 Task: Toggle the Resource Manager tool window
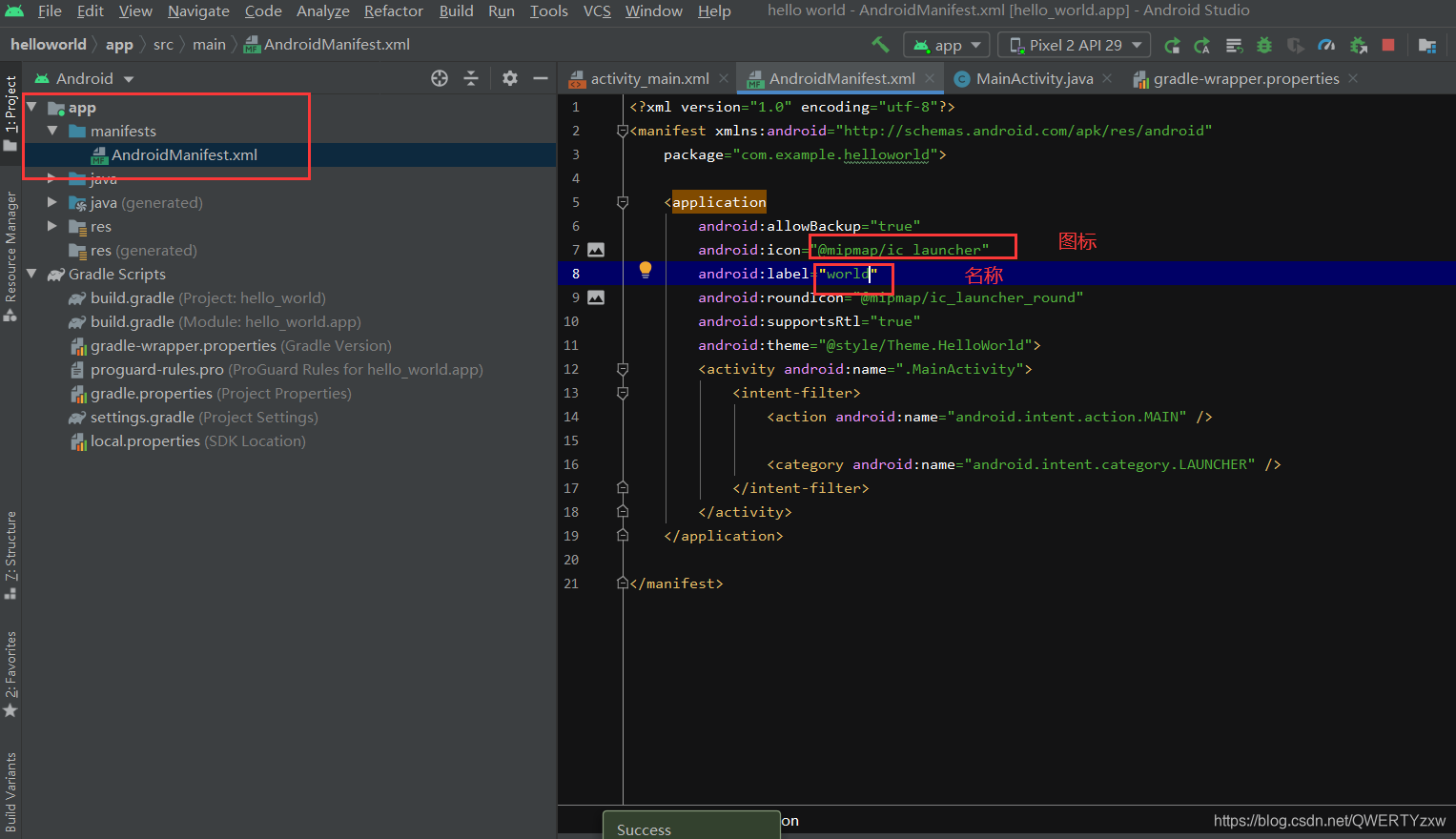point(10,256)
